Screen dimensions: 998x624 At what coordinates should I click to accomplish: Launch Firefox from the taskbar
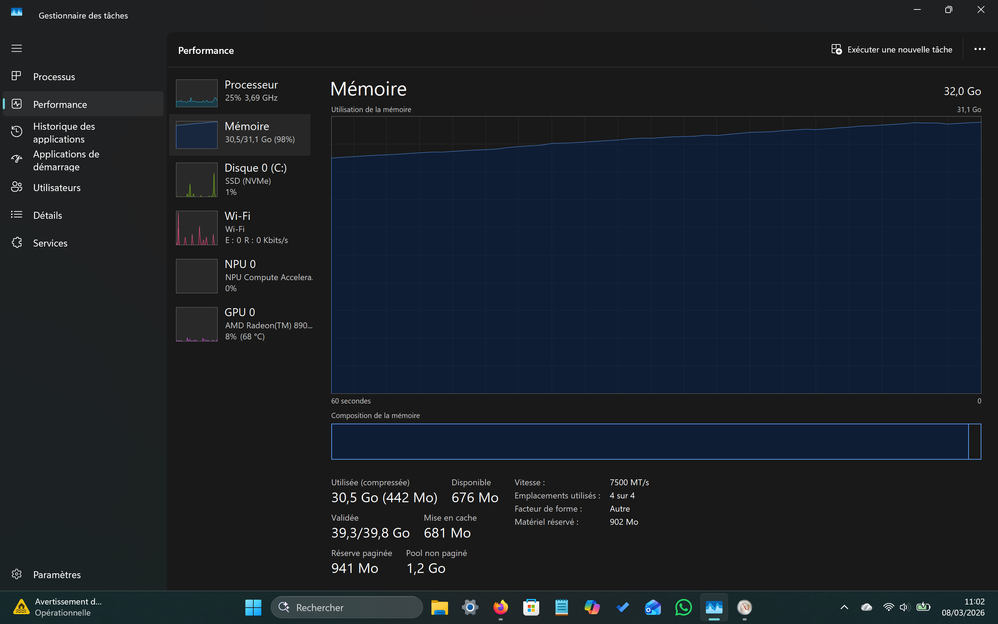tap(500, 607)
